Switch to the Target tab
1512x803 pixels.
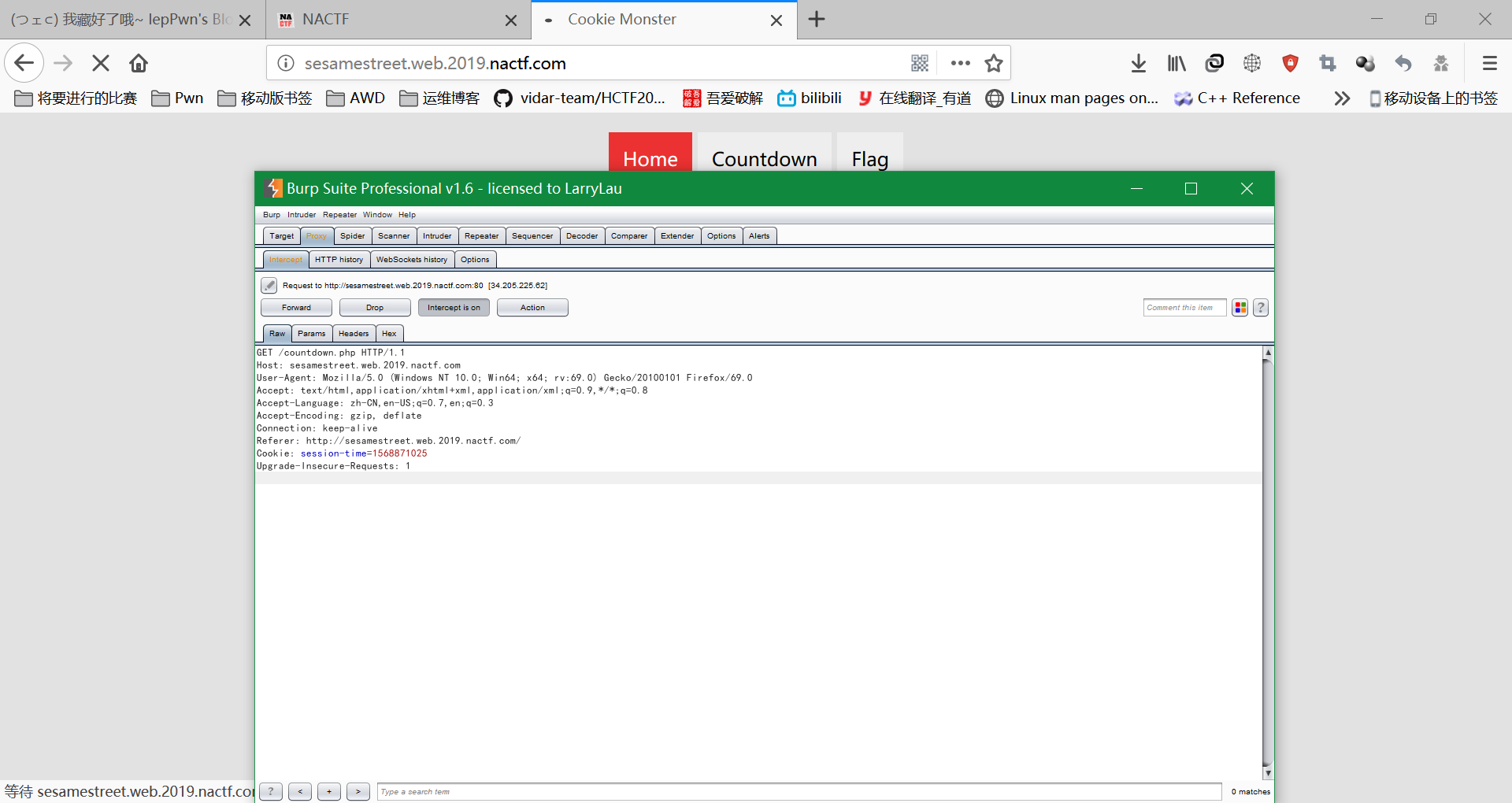281,236
